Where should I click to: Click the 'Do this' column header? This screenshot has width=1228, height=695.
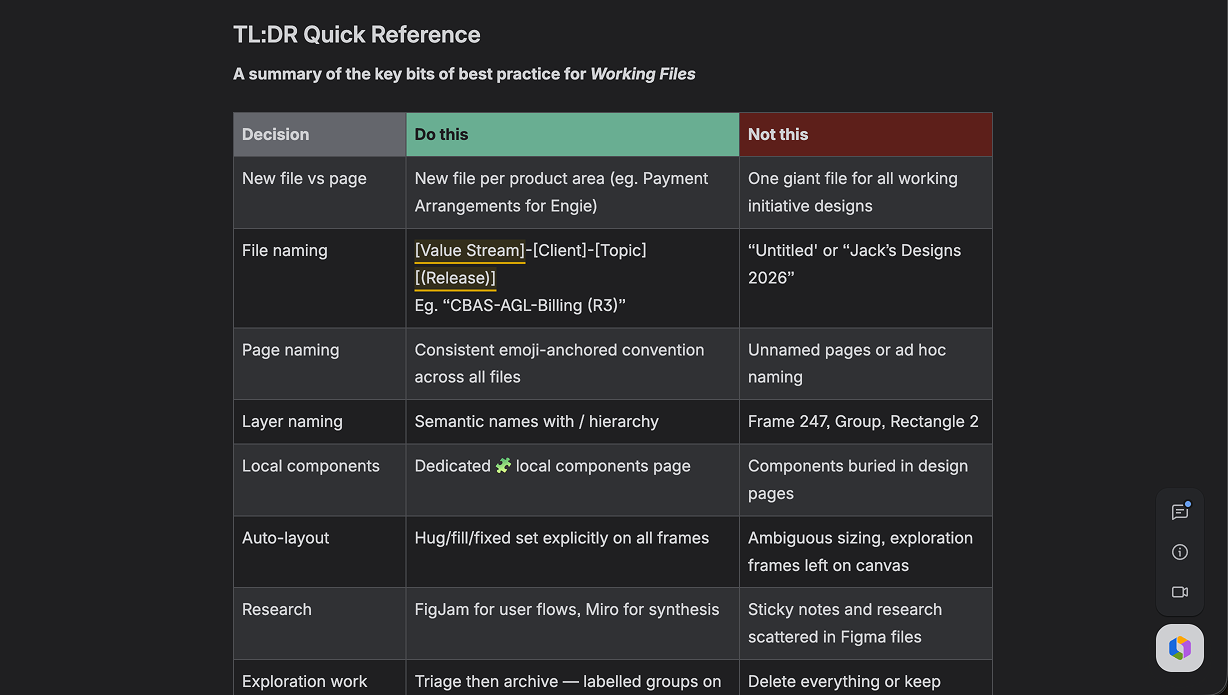[573, 134]
